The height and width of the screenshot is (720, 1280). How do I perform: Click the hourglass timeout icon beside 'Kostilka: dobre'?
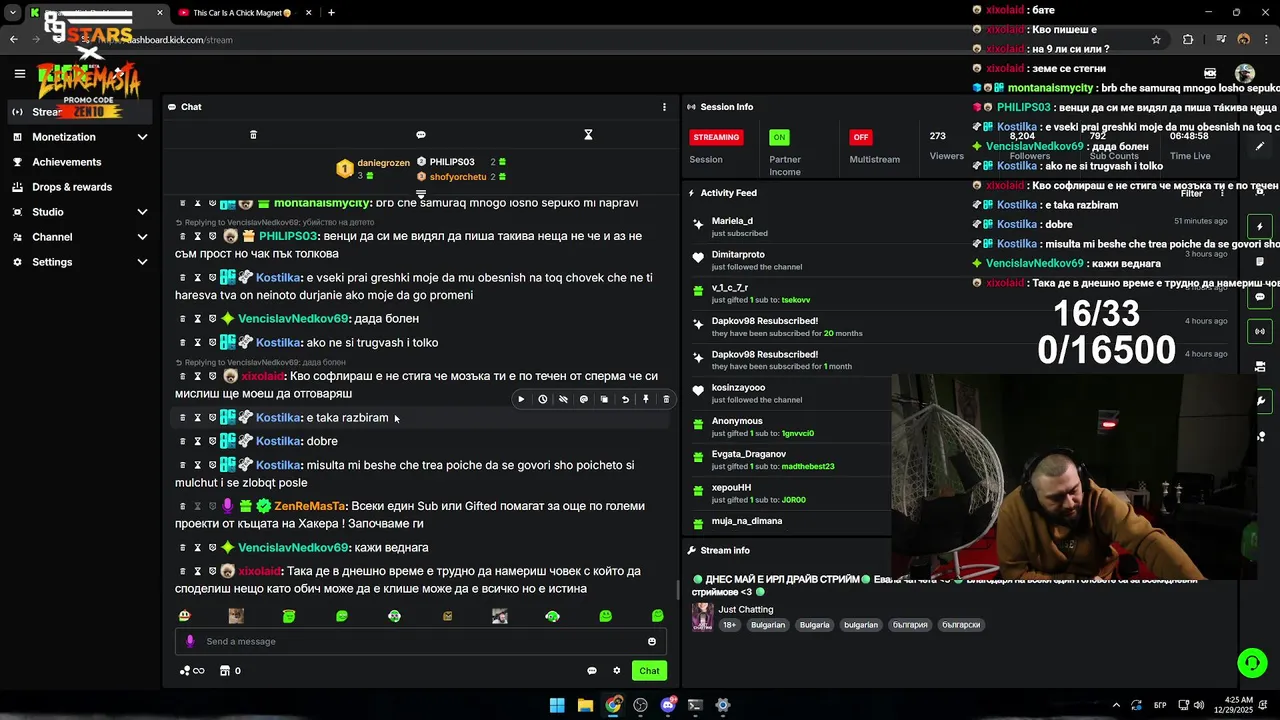coord(197,441)
